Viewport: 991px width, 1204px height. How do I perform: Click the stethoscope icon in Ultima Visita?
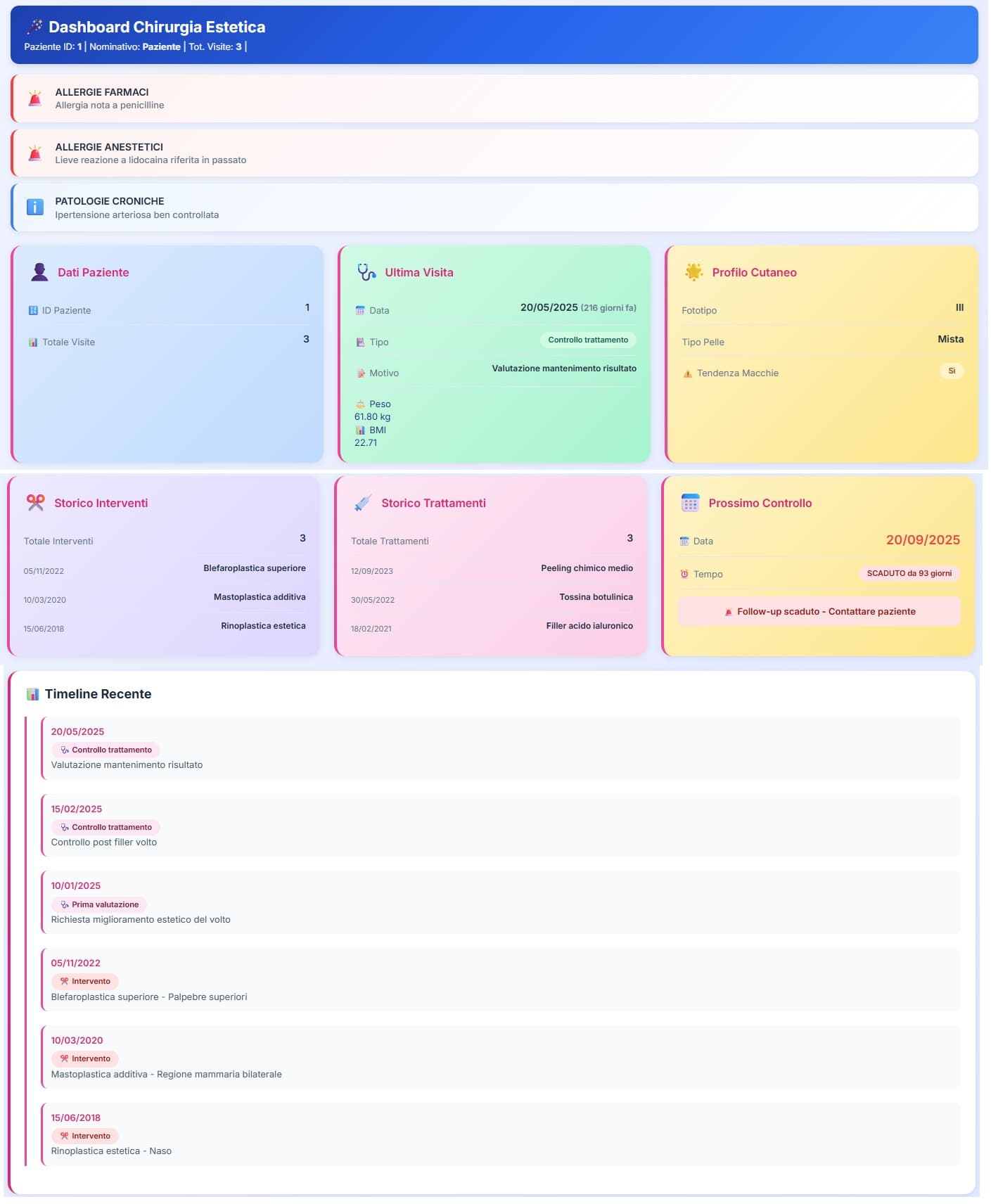coord(366,272)
